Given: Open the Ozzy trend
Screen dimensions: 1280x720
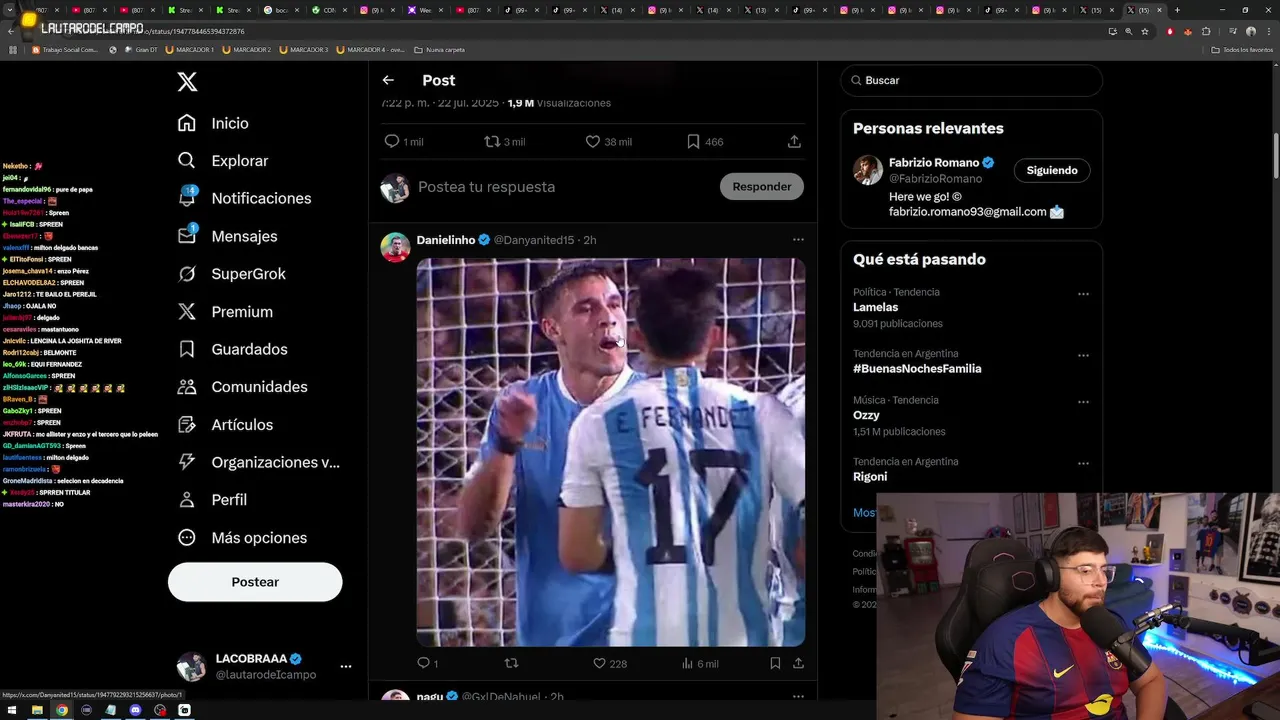Looking at the screenshot, I should tap(866, 415).
